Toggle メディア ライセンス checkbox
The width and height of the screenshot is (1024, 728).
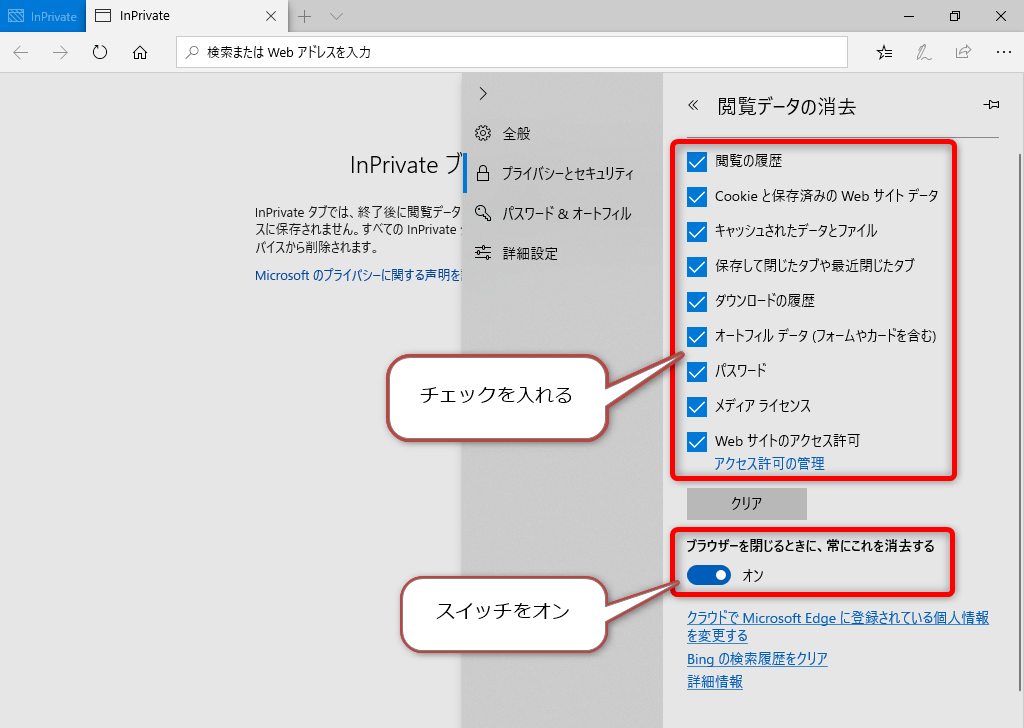click(x=697, y=407)
